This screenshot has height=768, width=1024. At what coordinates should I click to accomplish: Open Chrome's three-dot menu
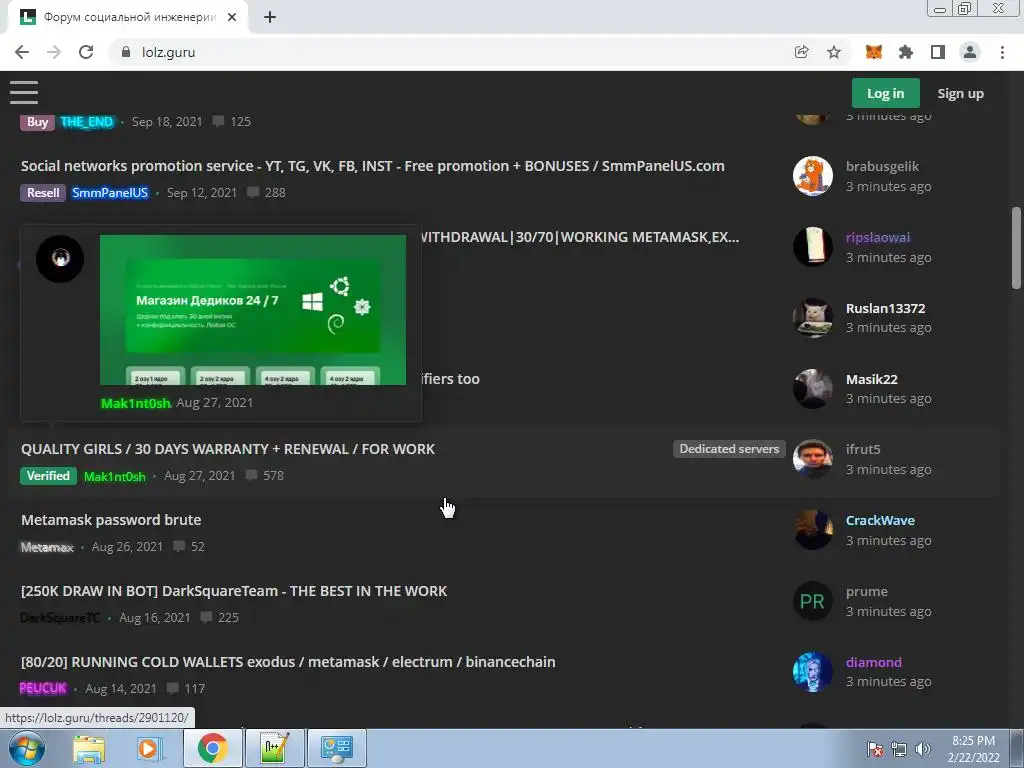pos(1002,52)
